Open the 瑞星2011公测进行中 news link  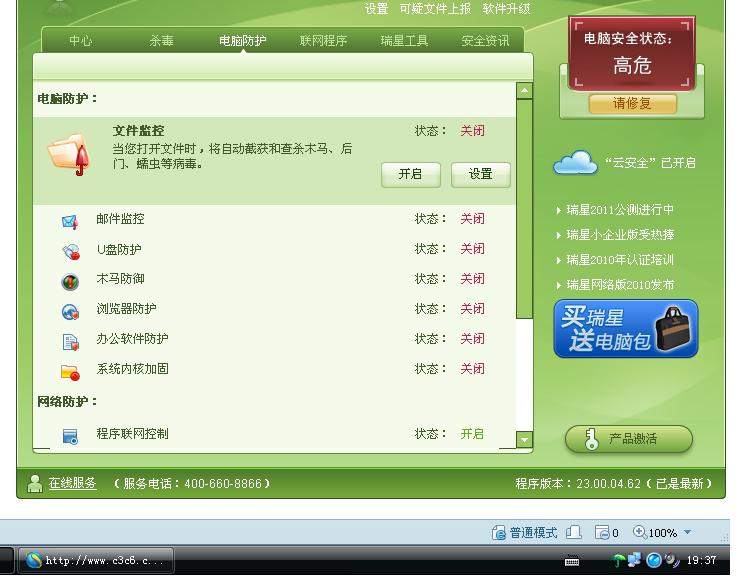(x=620, y=210)
